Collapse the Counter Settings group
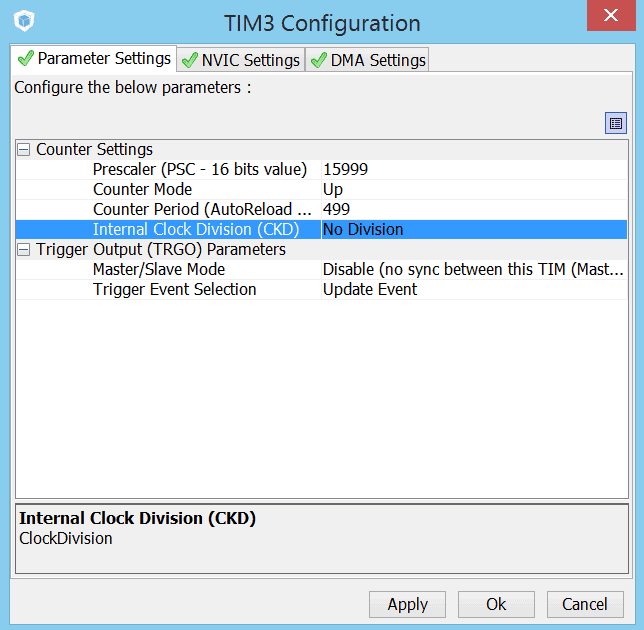Image resolution: width=644 pixels, height=630 pixels. coord(24,150)
